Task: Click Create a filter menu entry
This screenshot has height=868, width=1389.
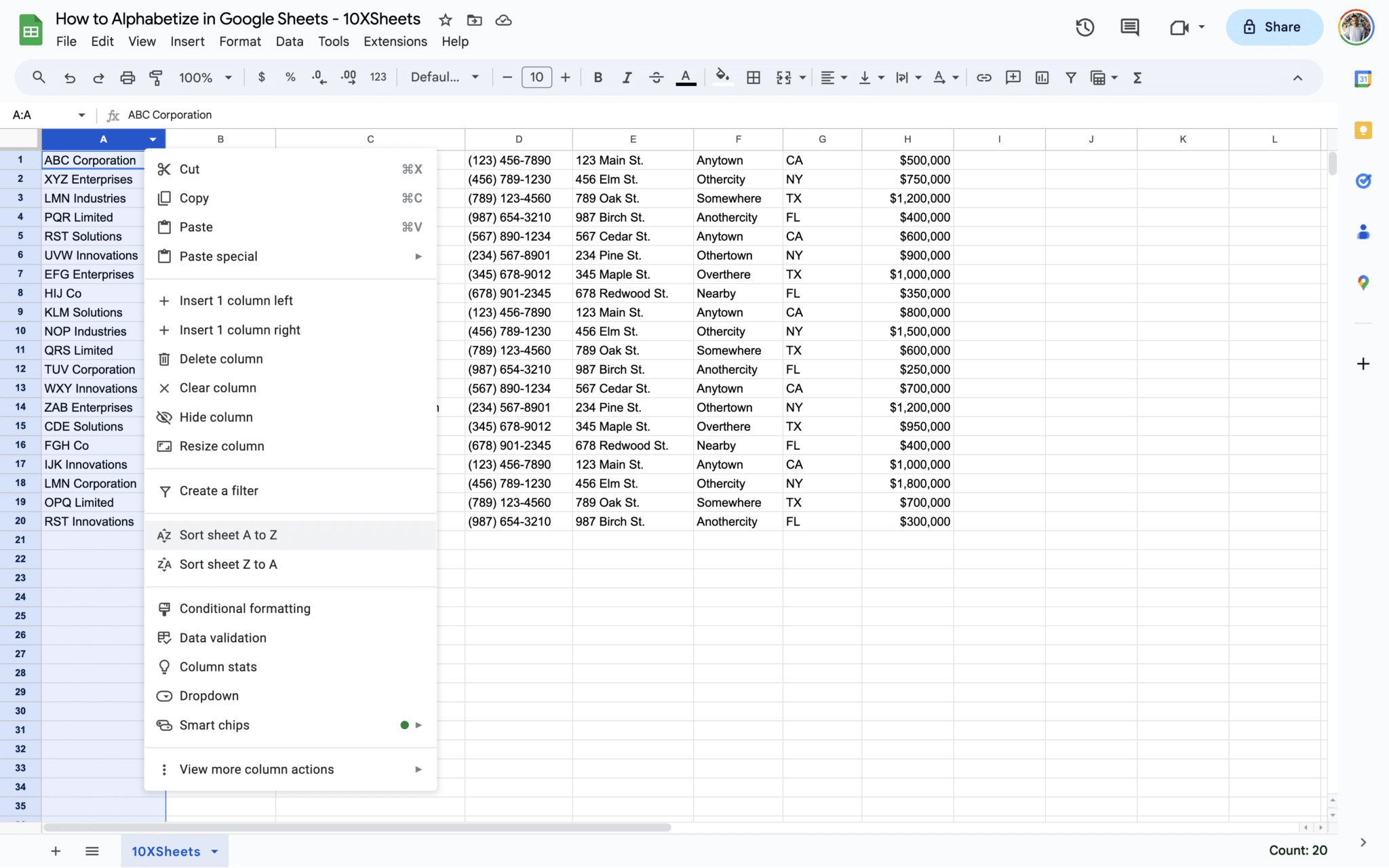Action: [218, 490]
